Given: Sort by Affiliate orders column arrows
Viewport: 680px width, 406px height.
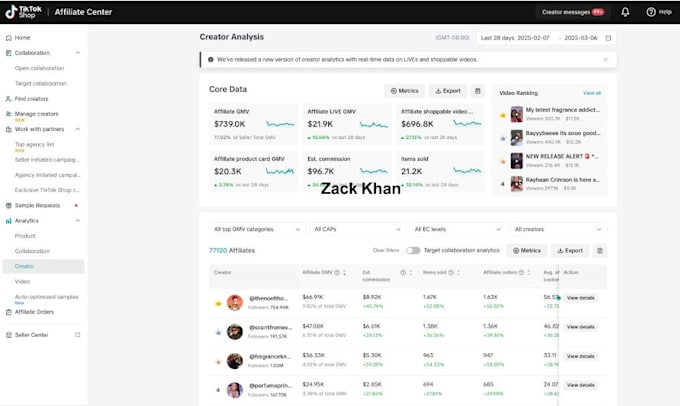Looking at the screenshot, I should (529, 273).
